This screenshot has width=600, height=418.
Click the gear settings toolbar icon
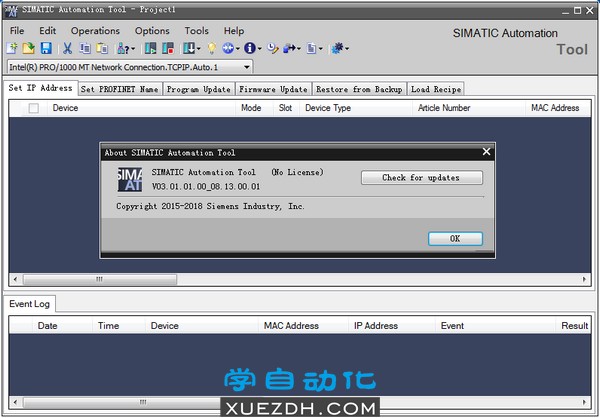[338, 48]
